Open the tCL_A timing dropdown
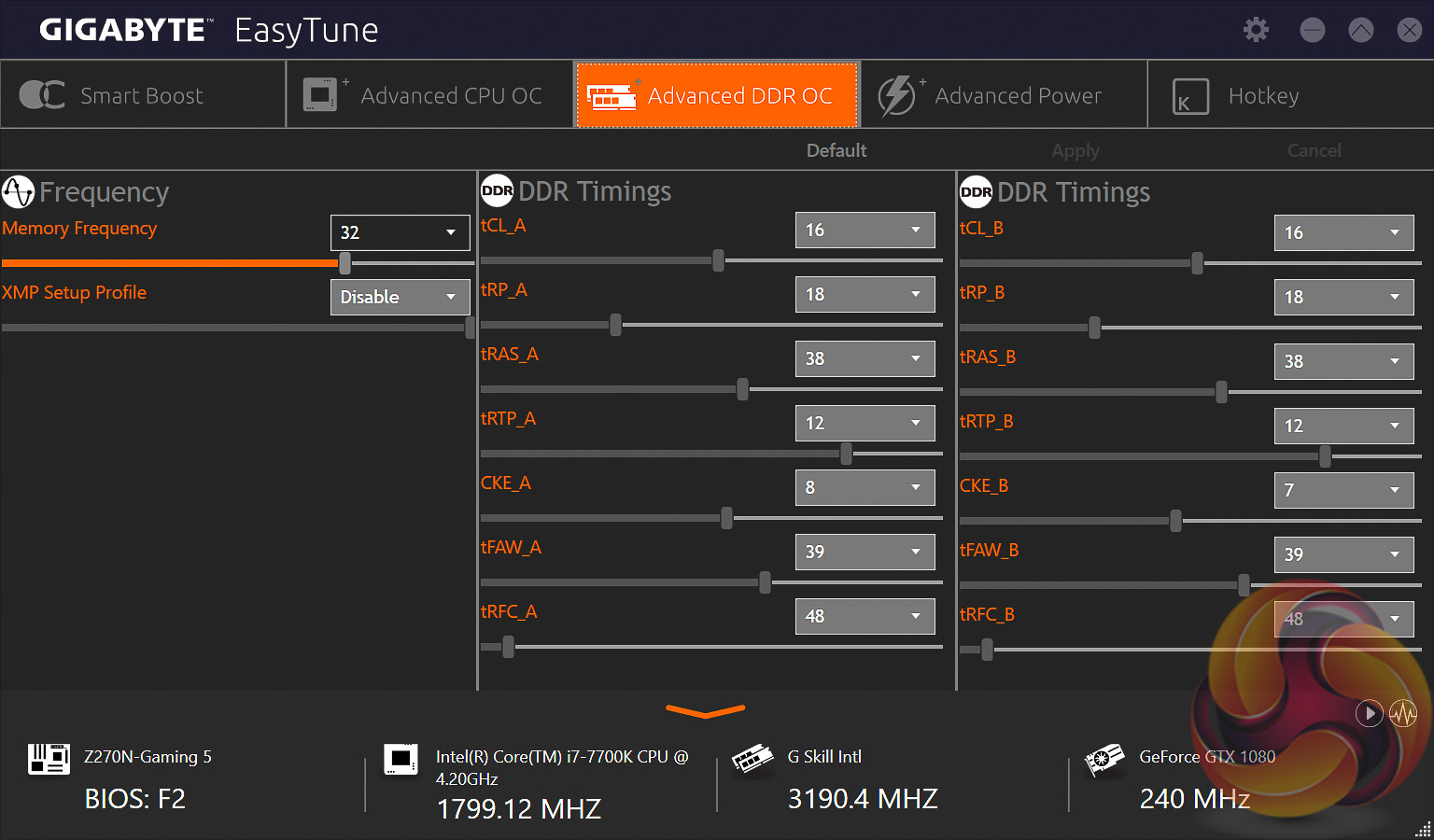 pyautogui.click(x=865, y=230)
